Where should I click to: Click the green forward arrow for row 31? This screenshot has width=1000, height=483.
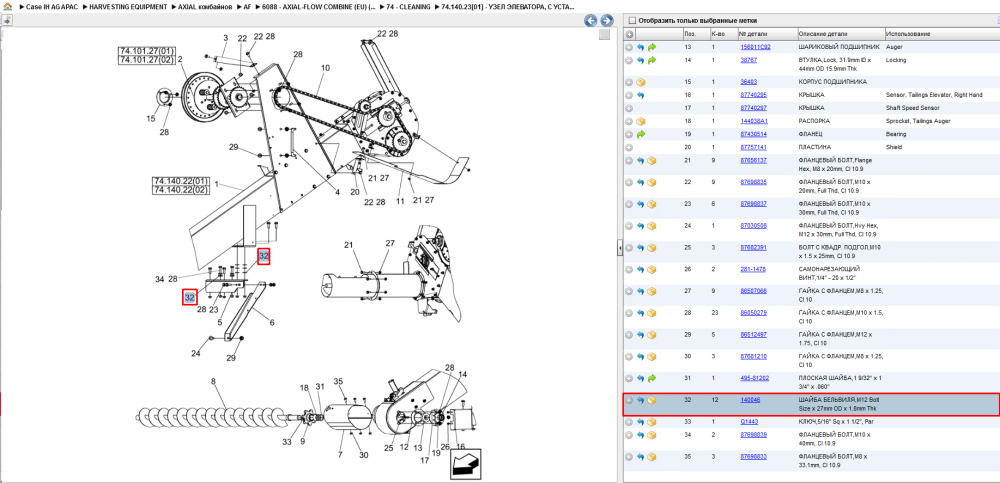point(652,378)
